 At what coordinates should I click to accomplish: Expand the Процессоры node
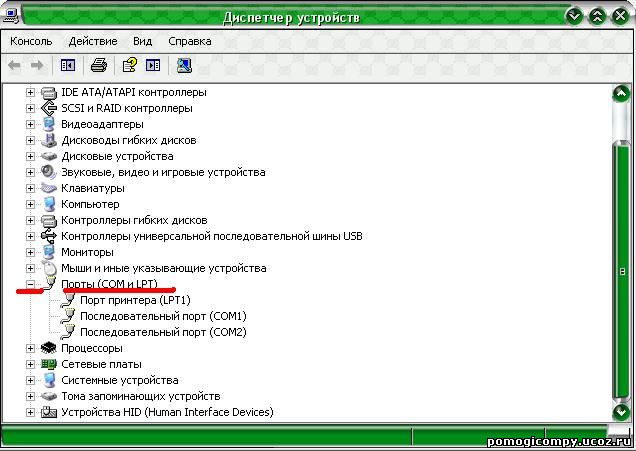pos(30,348)
